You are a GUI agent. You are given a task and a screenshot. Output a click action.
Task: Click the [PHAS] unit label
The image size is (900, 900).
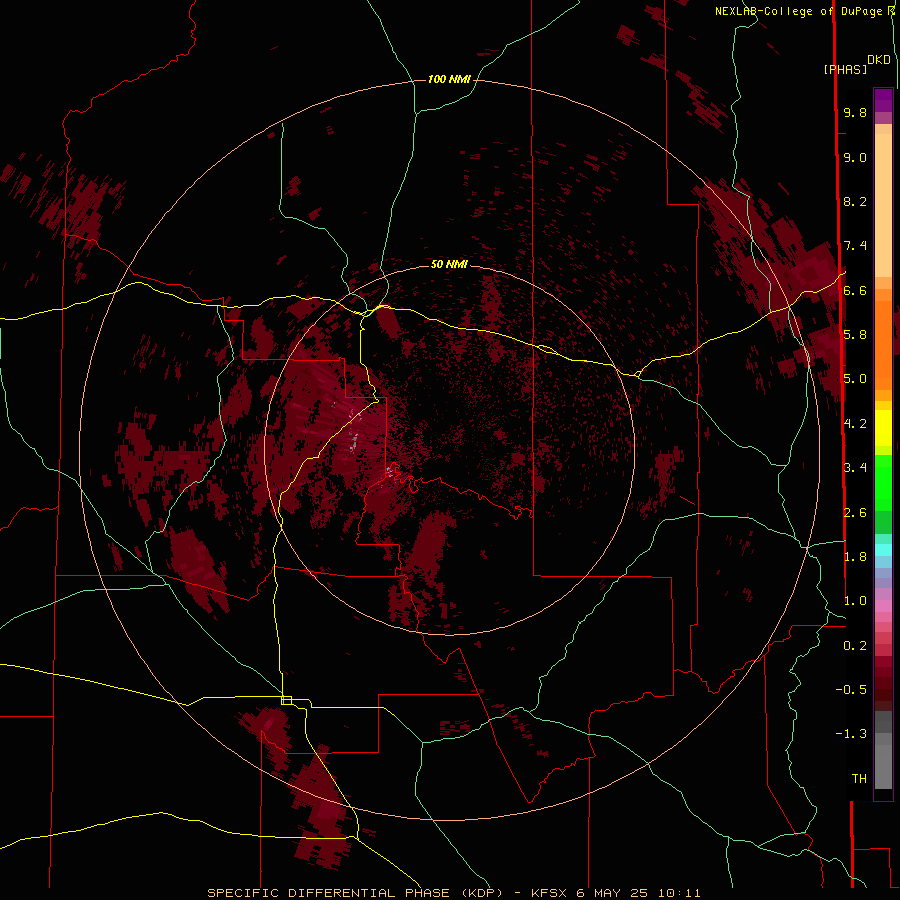point(845,69)
